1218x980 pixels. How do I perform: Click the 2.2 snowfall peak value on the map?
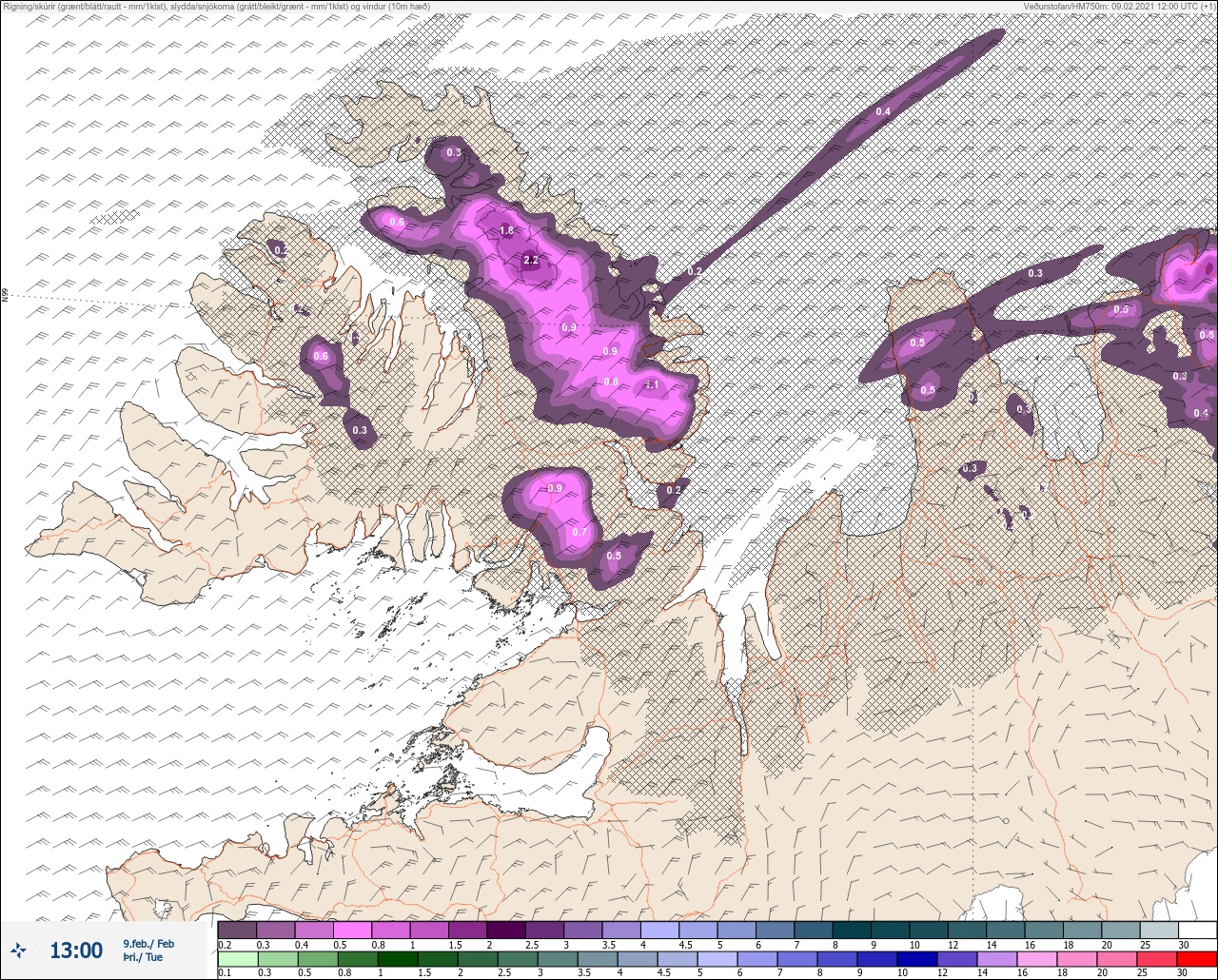pos(531,260)
